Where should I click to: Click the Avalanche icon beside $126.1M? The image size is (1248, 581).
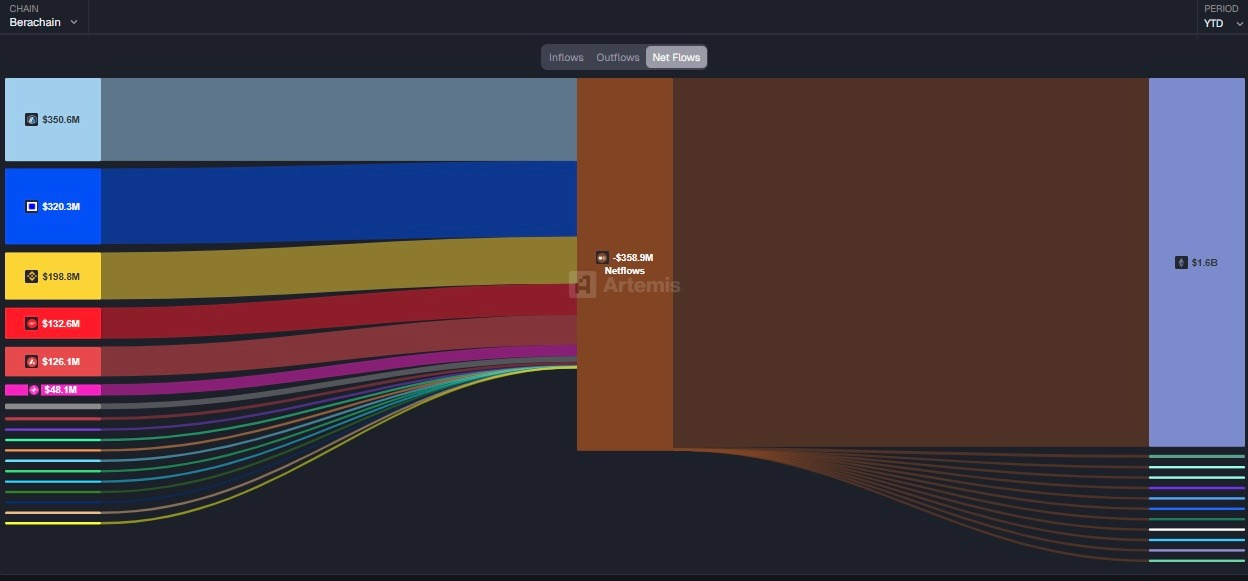point(31,362)
